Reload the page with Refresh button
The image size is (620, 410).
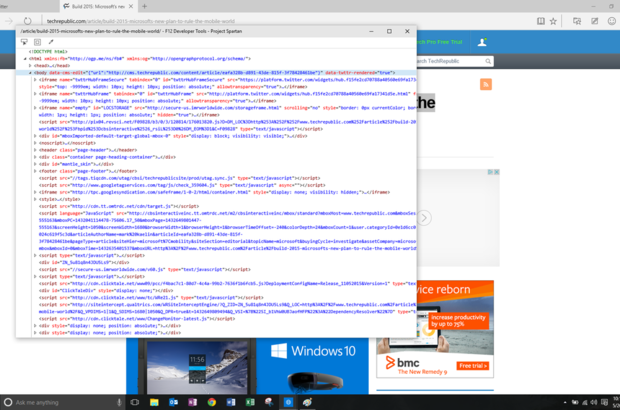[27, 21]
